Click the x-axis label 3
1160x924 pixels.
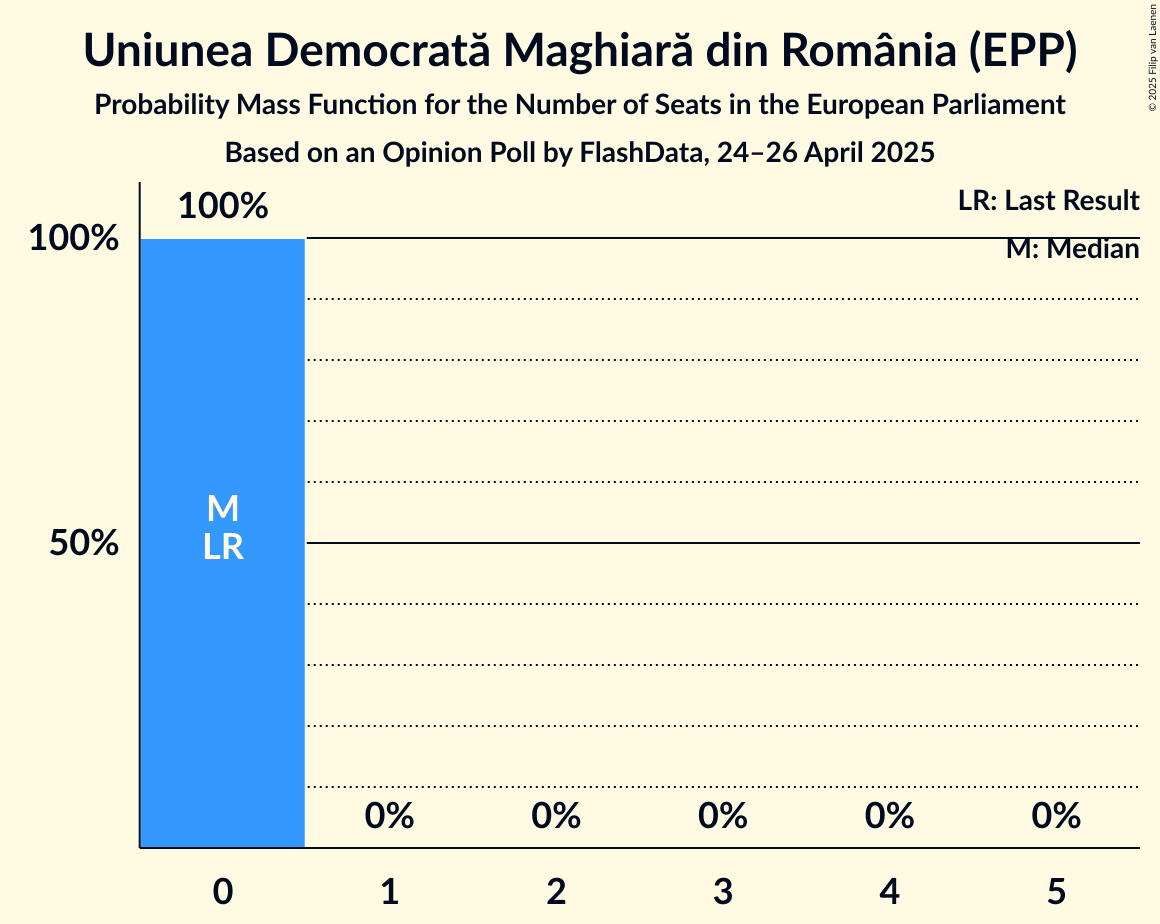(723, 891)
